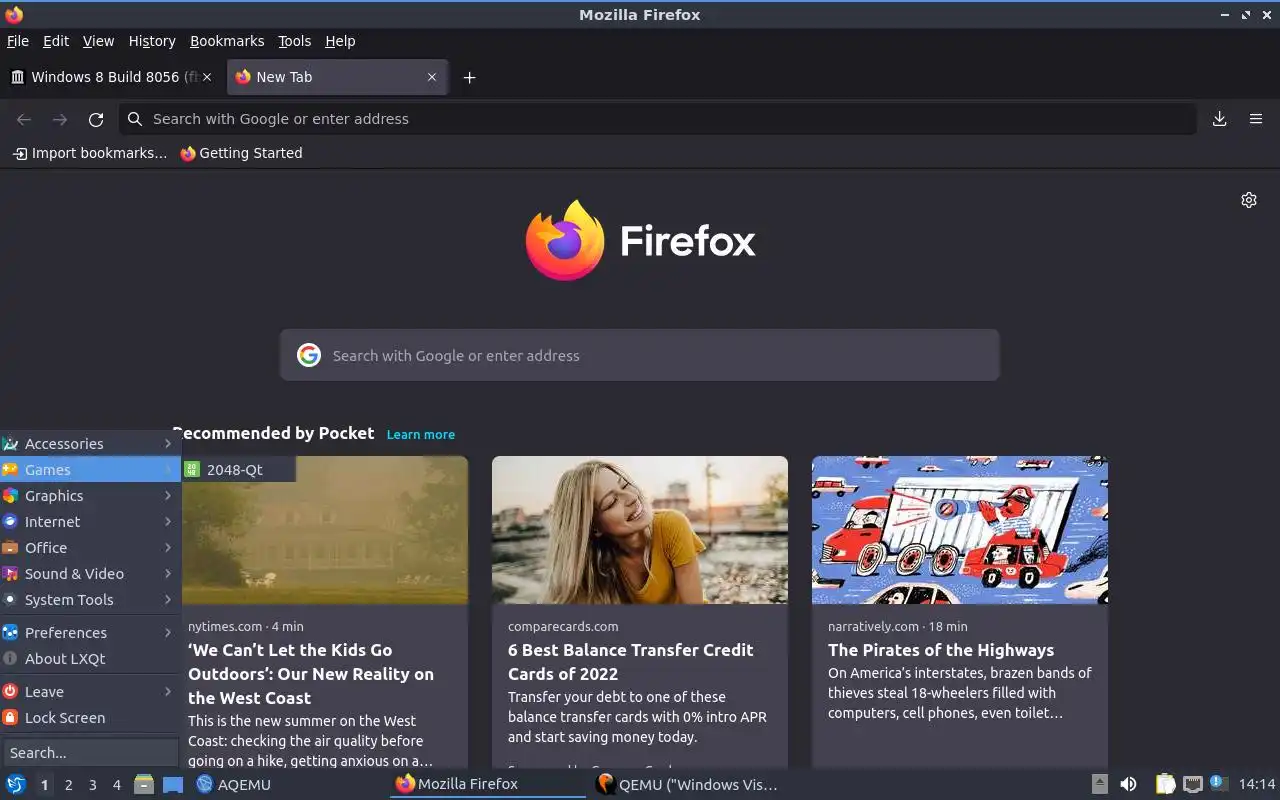Open the LXQt start menu button
This screenshot has width=1280, height=800.
[x=15, y=784]
